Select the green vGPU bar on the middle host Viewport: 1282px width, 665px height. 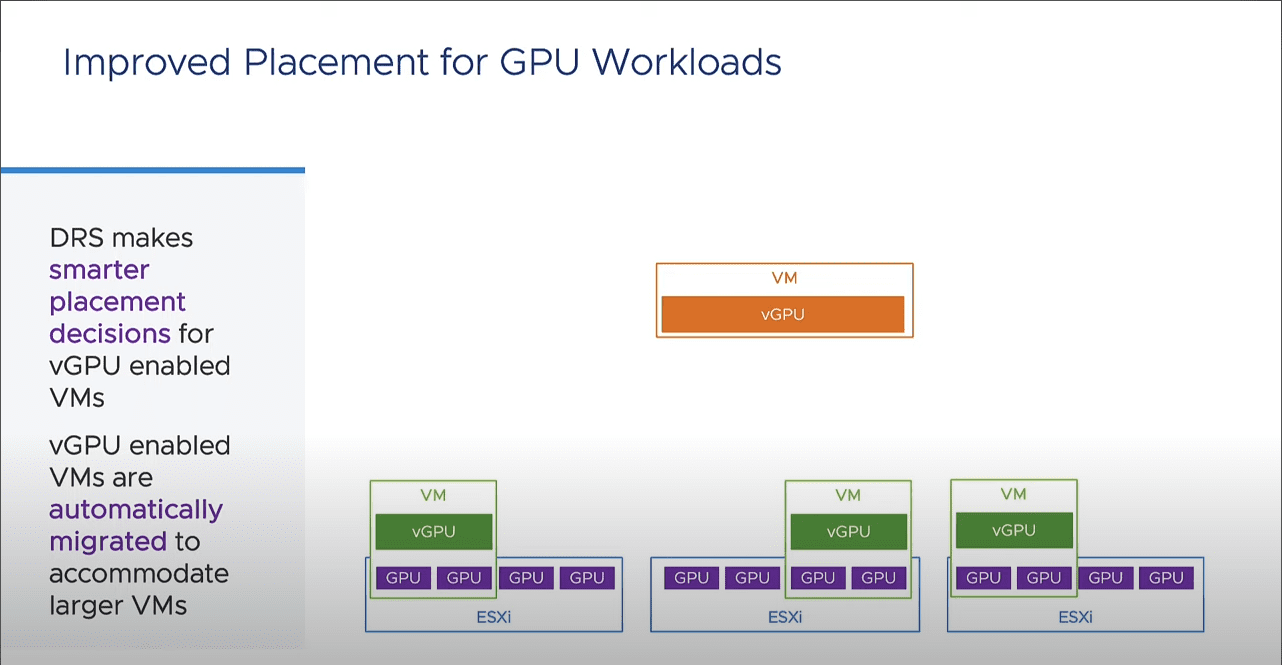click(x=849, y=531)
